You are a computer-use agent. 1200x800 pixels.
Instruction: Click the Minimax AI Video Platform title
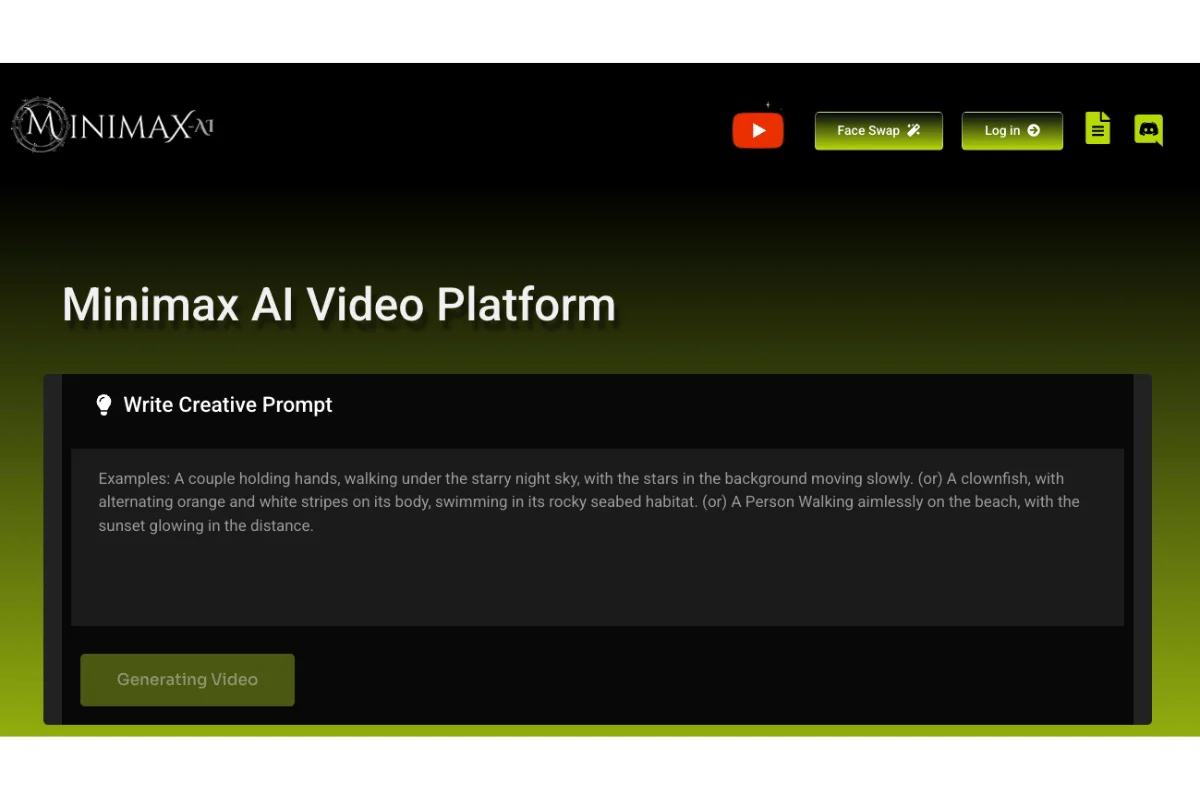[338, 304]
